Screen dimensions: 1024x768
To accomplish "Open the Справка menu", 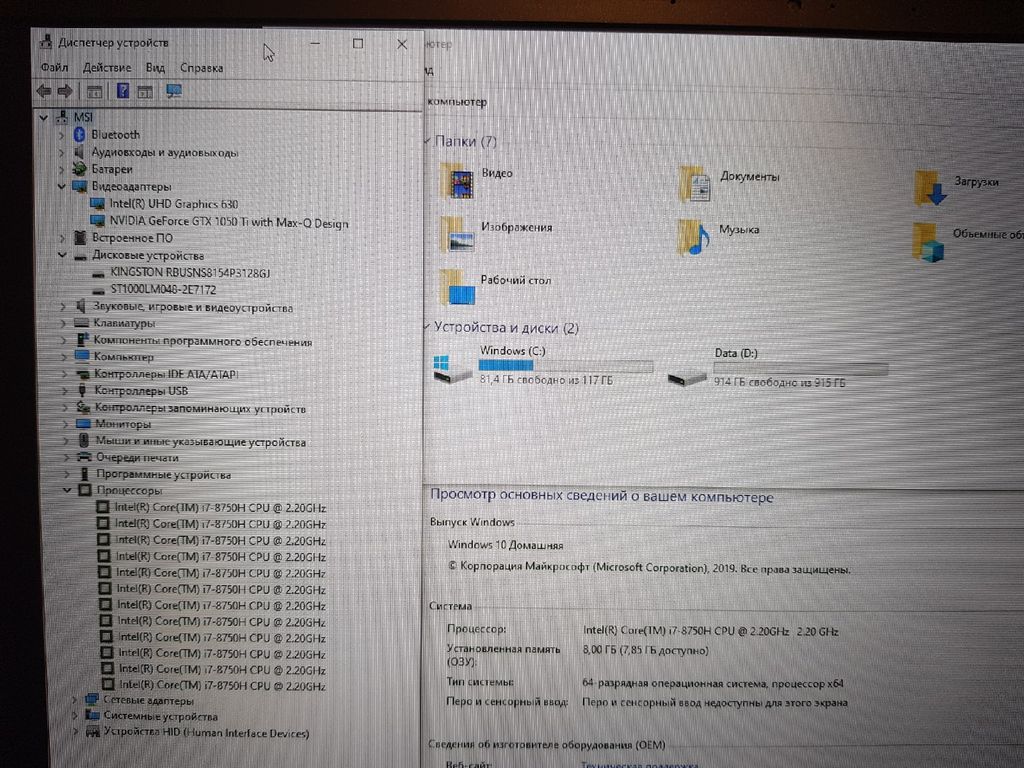I will click(x=201, y=67).
